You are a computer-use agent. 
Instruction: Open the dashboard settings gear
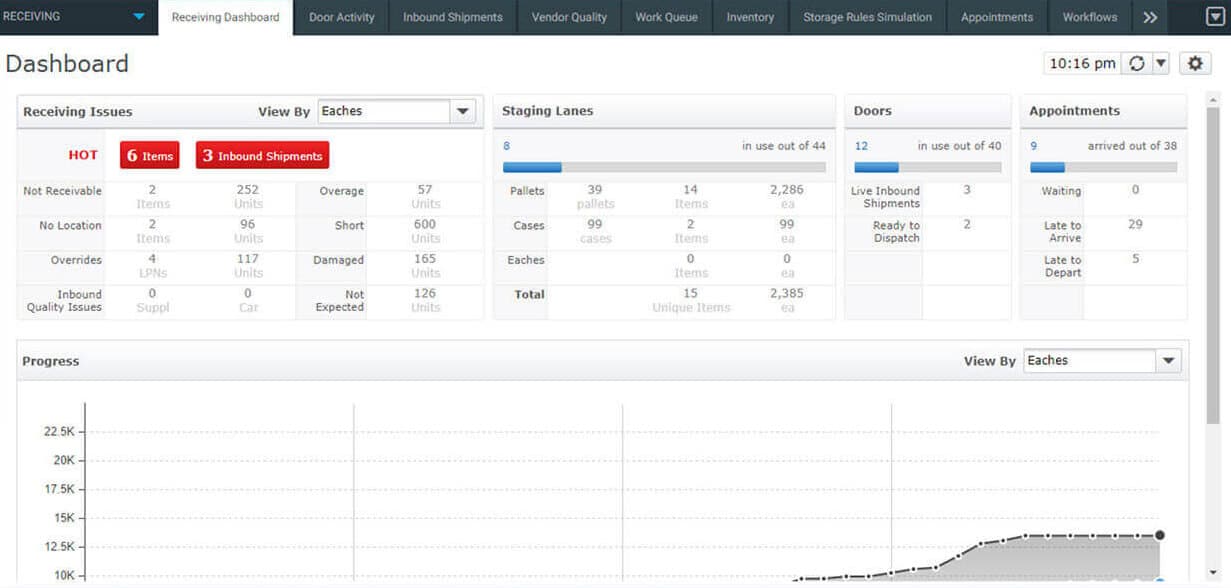tap(1195, 63)
